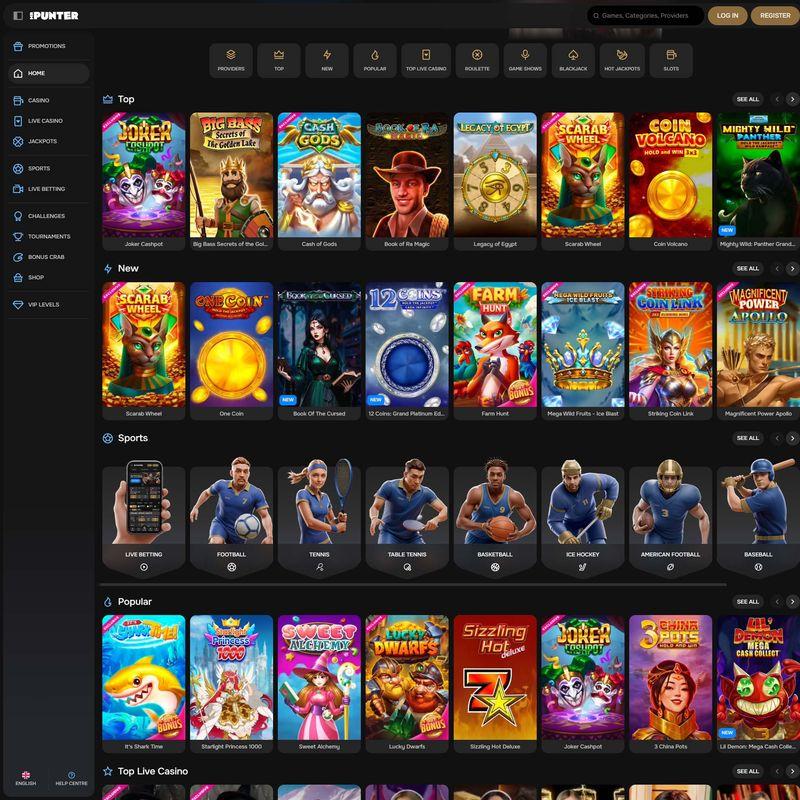Open Live Betting in sidebar

pos(47,189)
